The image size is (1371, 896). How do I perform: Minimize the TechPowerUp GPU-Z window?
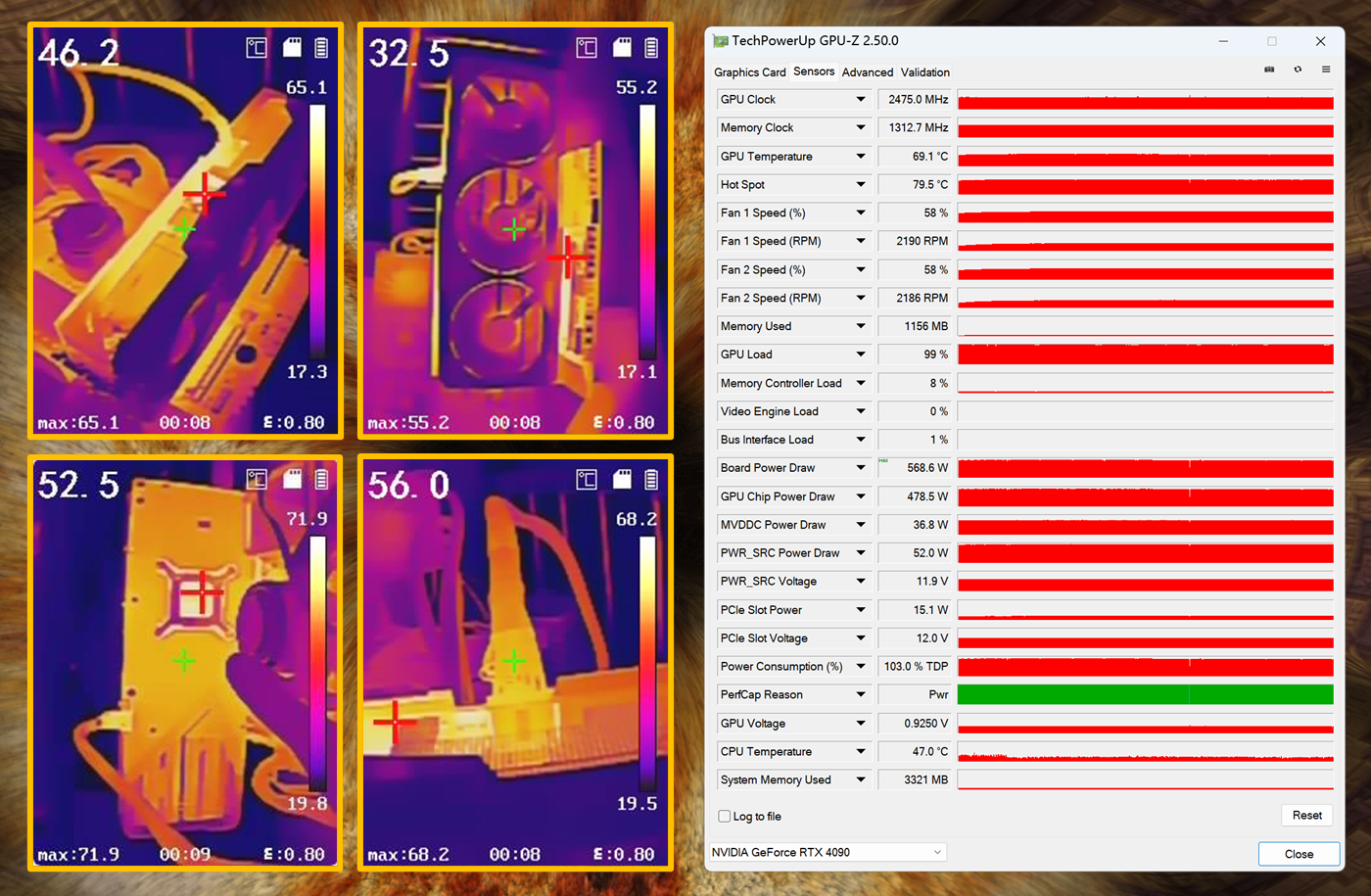pyautogui.click(x=1223, y=41)
